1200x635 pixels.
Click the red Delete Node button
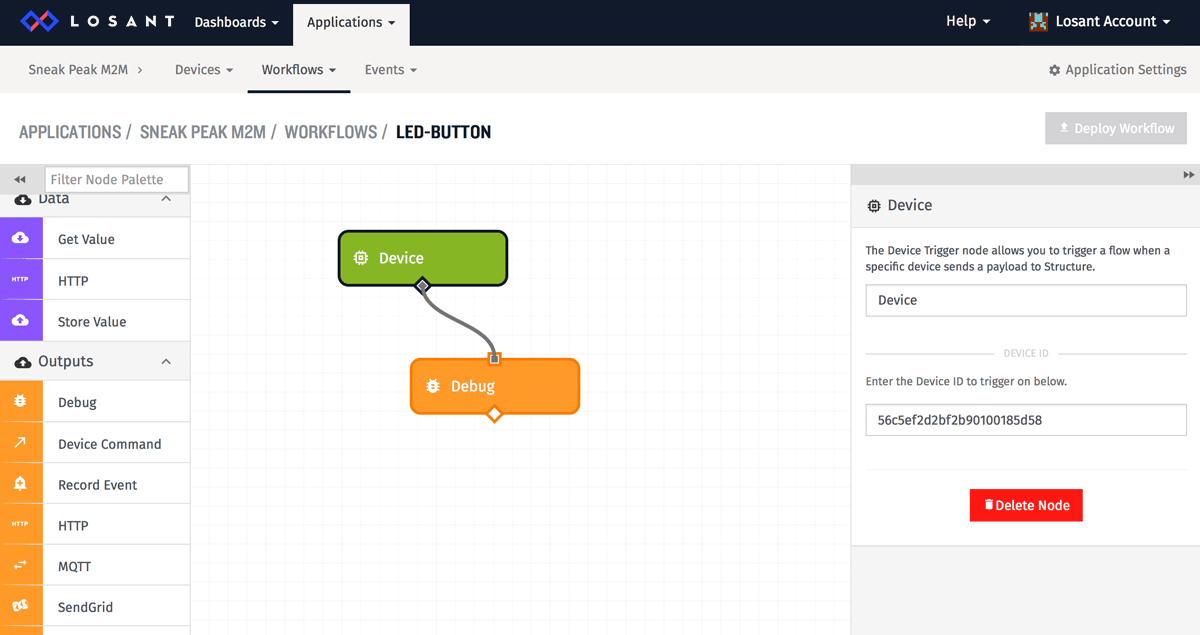[1026, 505]
